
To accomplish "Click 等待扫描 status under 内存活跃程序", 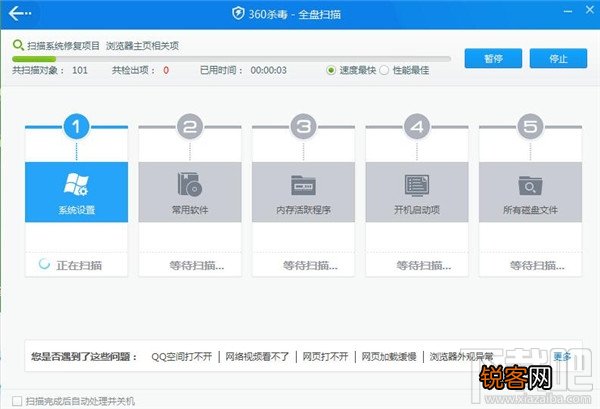I will click(x=310, y=265).
